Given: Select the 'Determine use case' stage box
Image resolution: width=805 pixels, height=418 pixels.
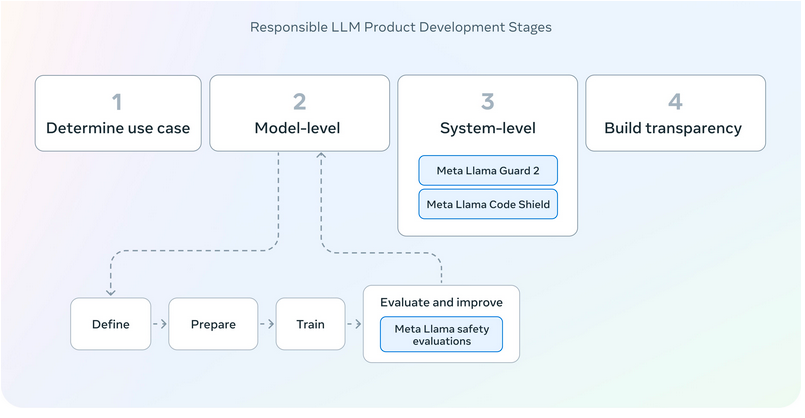Looking at the screenshot, I should click(x=118, y=113).
